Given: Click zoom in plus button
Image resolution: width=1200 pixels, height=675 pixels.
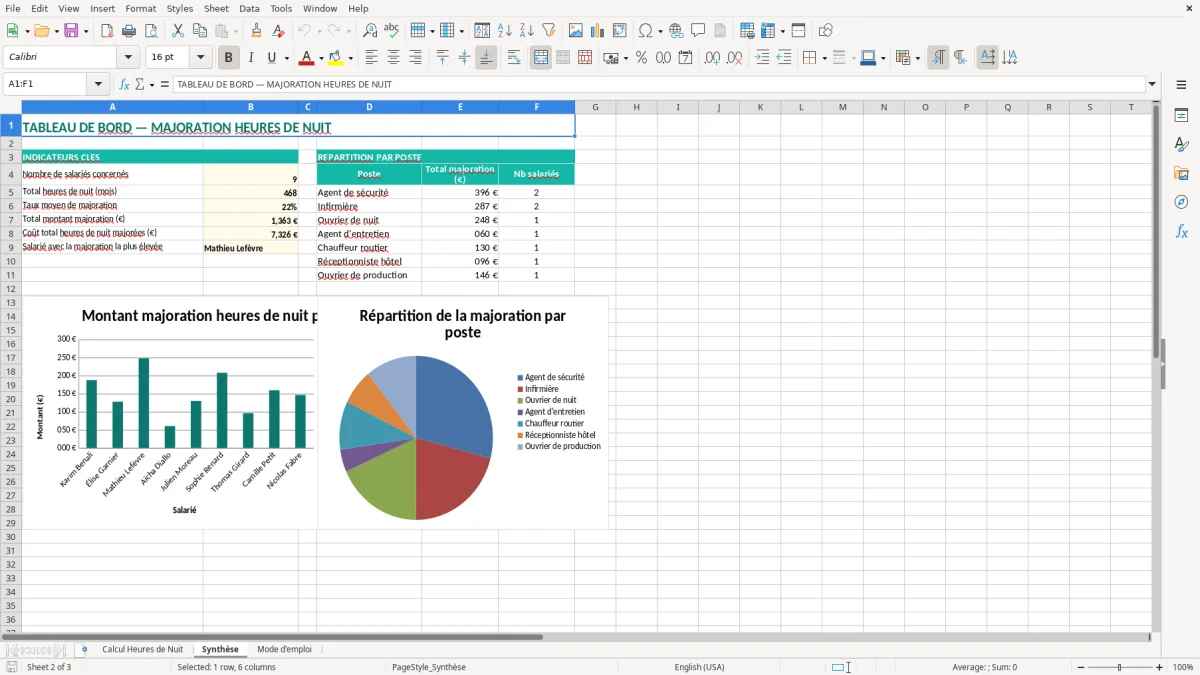Looking at the screenshot, I should click(1160, 667).
